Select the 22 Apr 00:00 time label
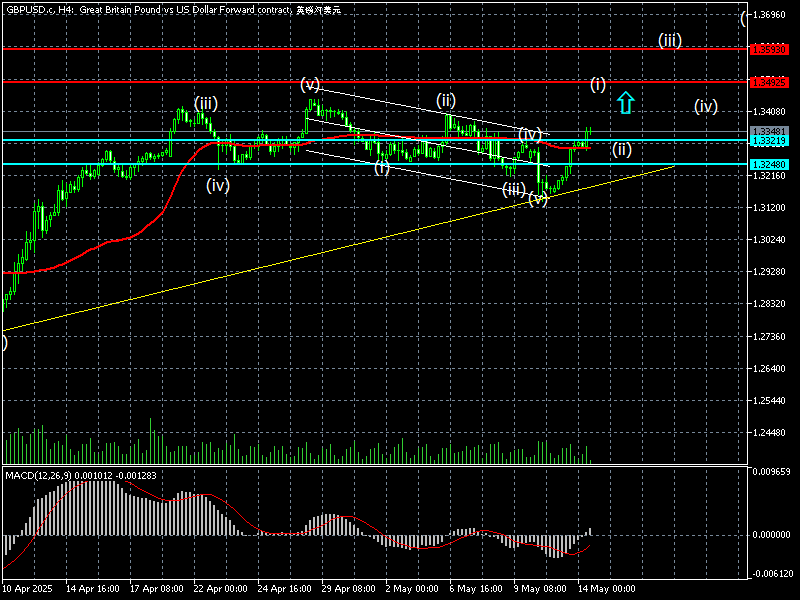Image resolution: width=800 pixels, height=600 pixels. click(221, 589)
